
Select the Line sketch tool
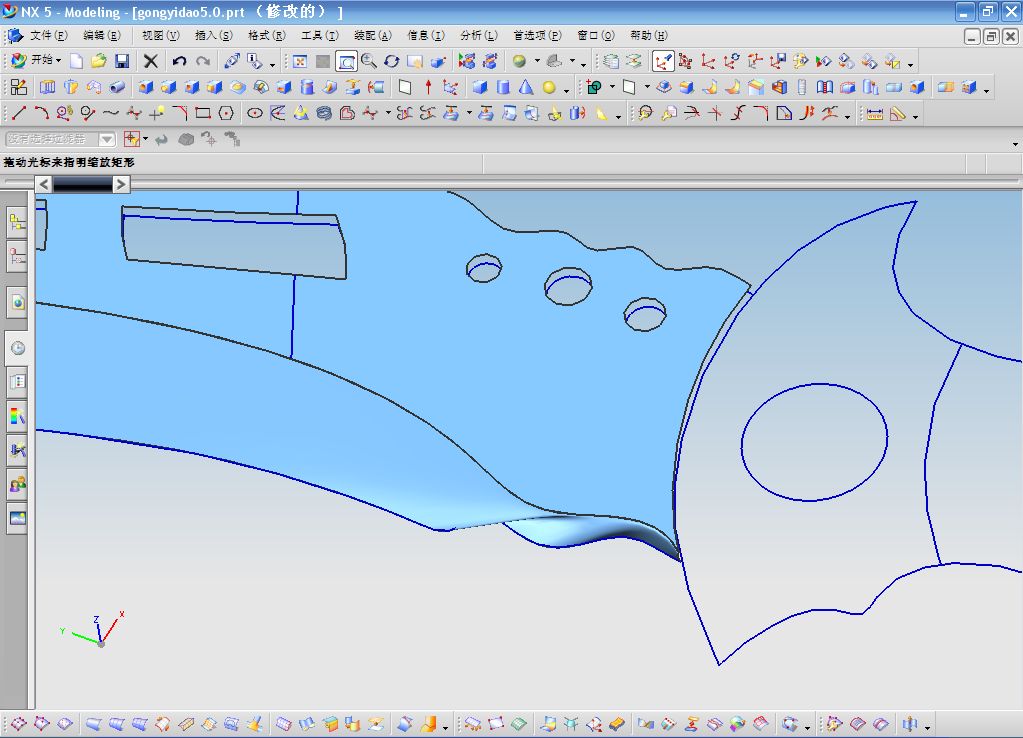[x=19, y=113]
